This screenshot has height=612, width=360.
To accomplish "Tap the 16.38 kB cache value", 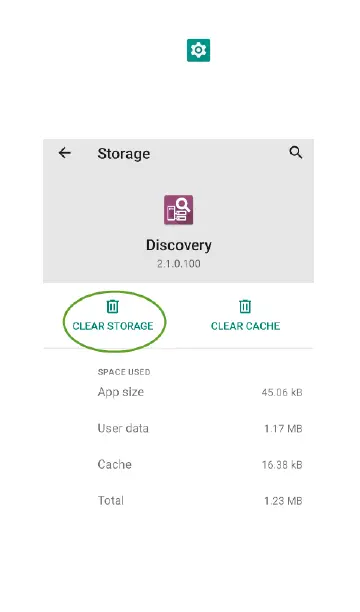I will [x=282, y=465].
